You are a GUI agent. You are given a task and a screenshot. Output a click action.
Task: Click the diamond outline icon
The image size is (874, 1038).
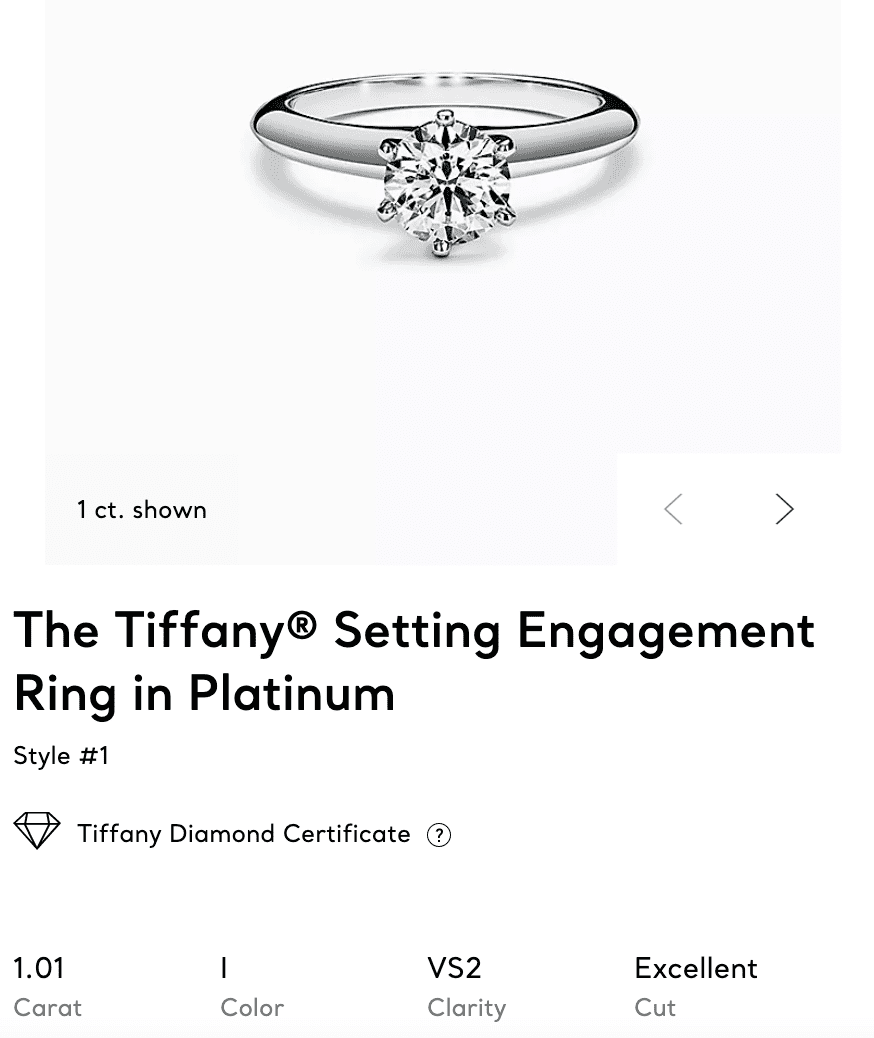[37, 831]
